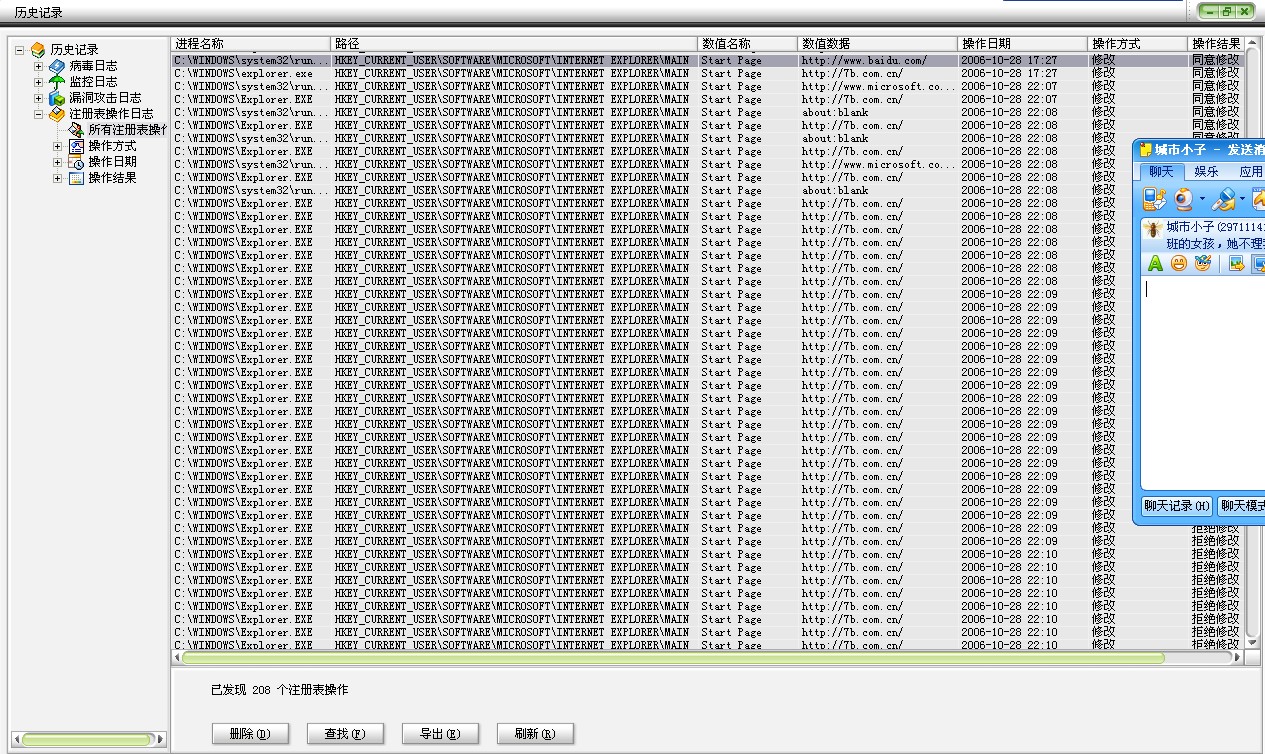Image resolution: width=1265 pixels, height=754 pixels.
Task: Expand the 监控日志 node
Action: click(39, 82)
